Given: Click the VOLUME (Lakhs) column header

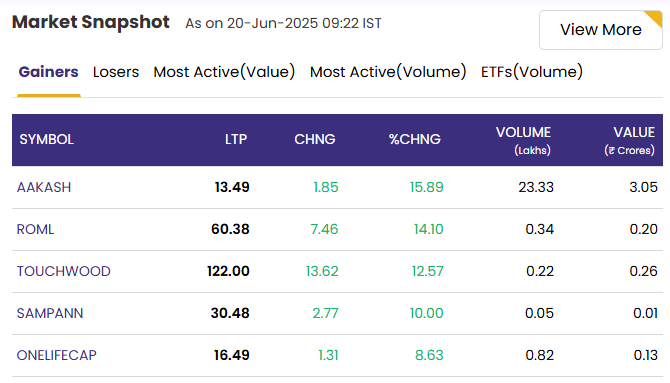Looking at the screenshot, I should coord(523,141).
